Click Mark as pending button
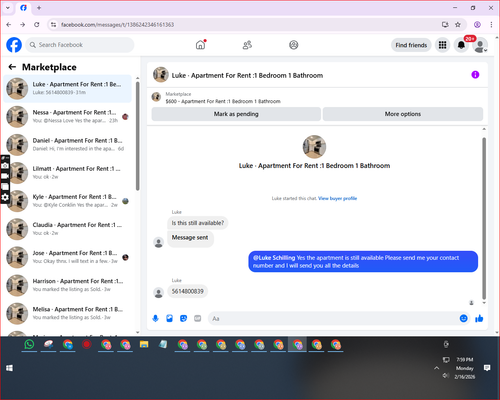500x400 pixels. [x=236, y=114]
